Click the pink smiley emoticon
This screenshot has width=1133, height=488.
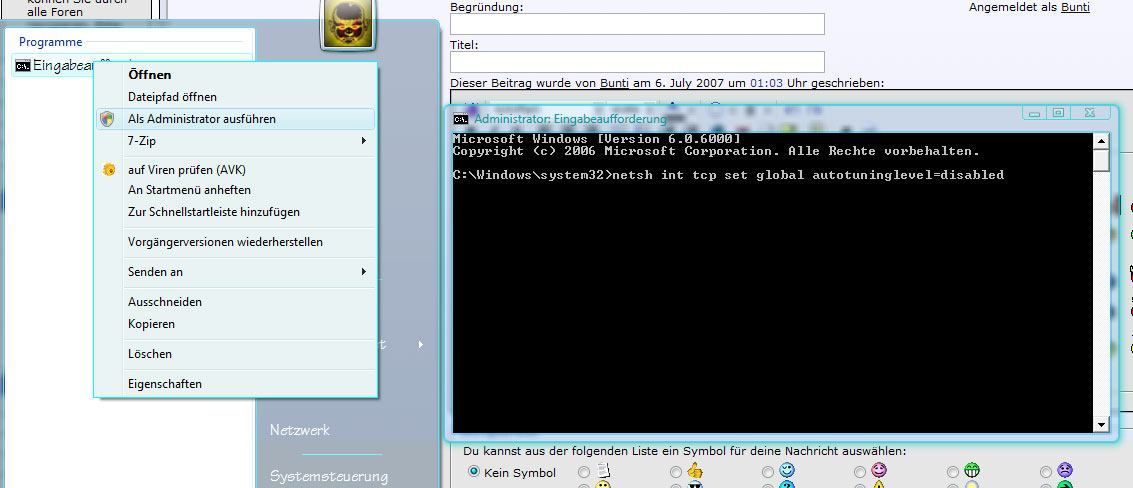[879, 471]
